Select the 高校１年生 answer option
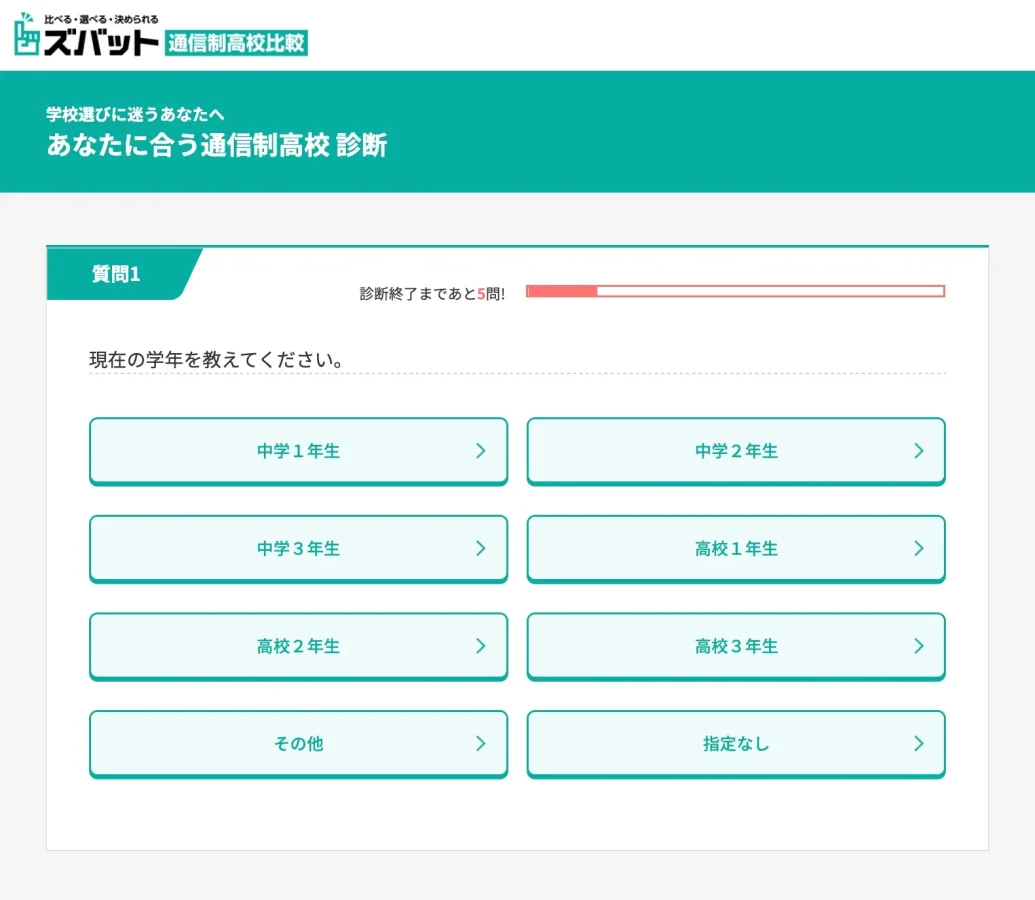The image size is (1035, 900). 736,548
